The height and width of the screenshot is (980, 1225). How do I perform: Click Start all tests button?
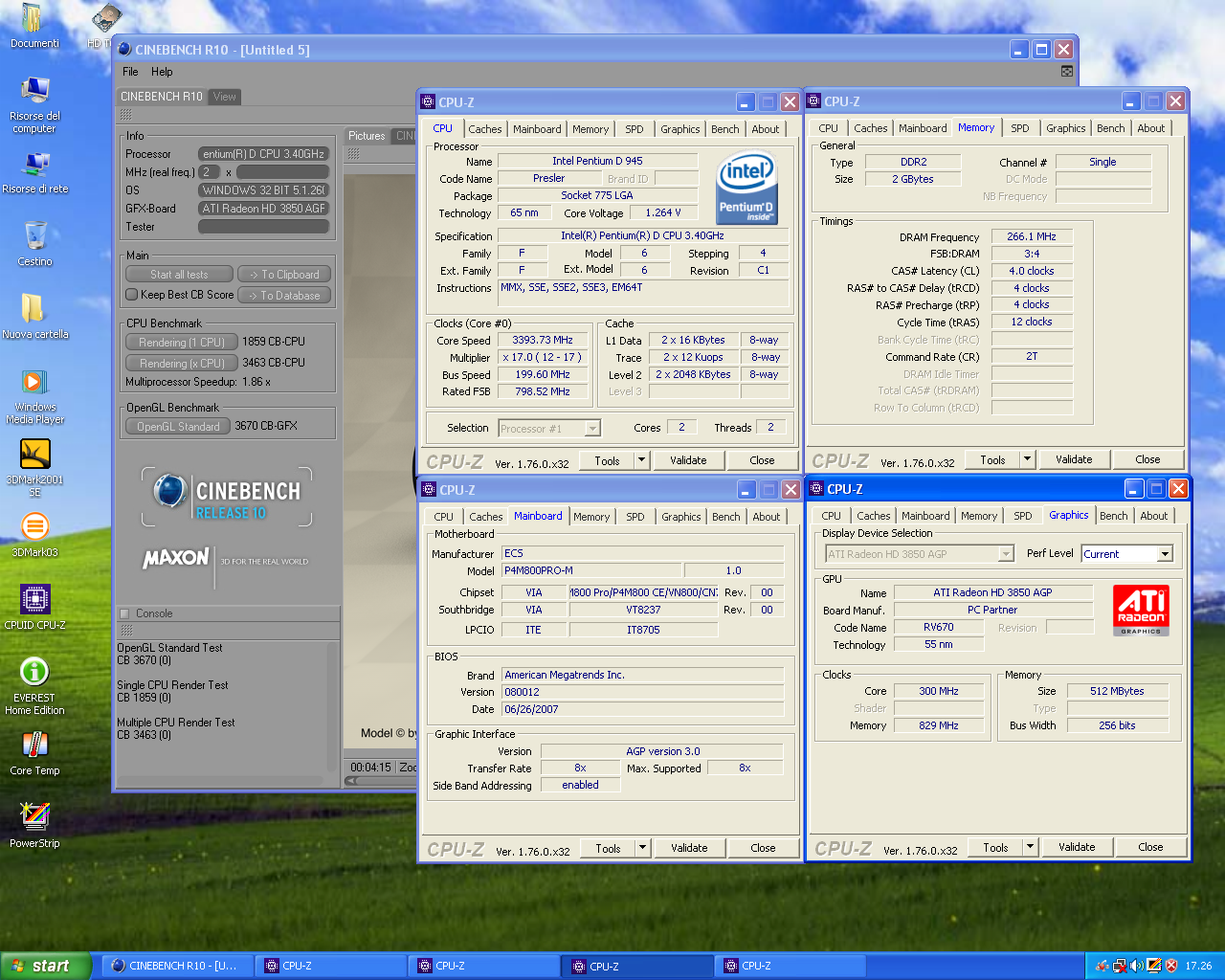(179, 275)
